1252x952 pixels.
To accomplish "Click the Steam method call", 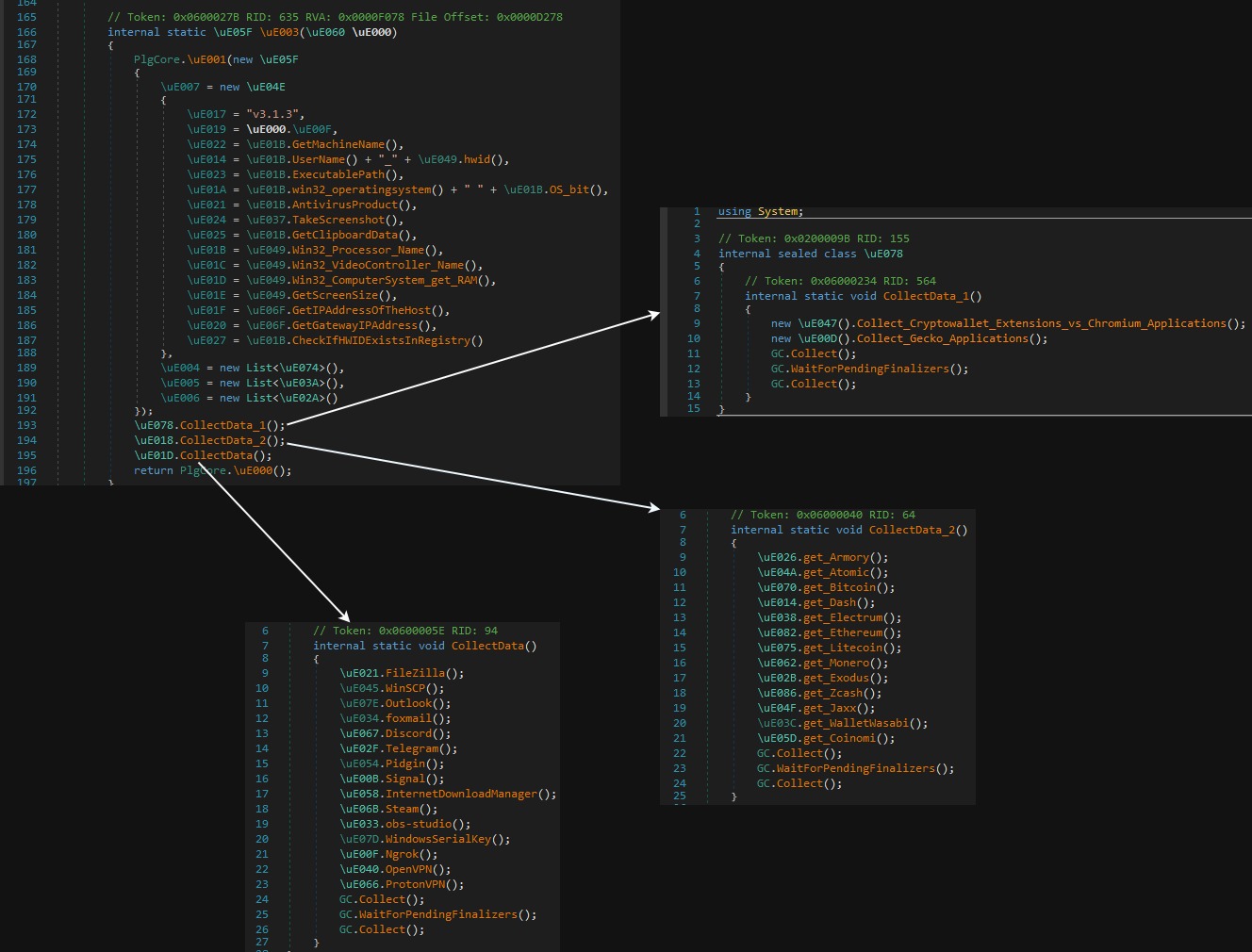I will coord(402,809).
